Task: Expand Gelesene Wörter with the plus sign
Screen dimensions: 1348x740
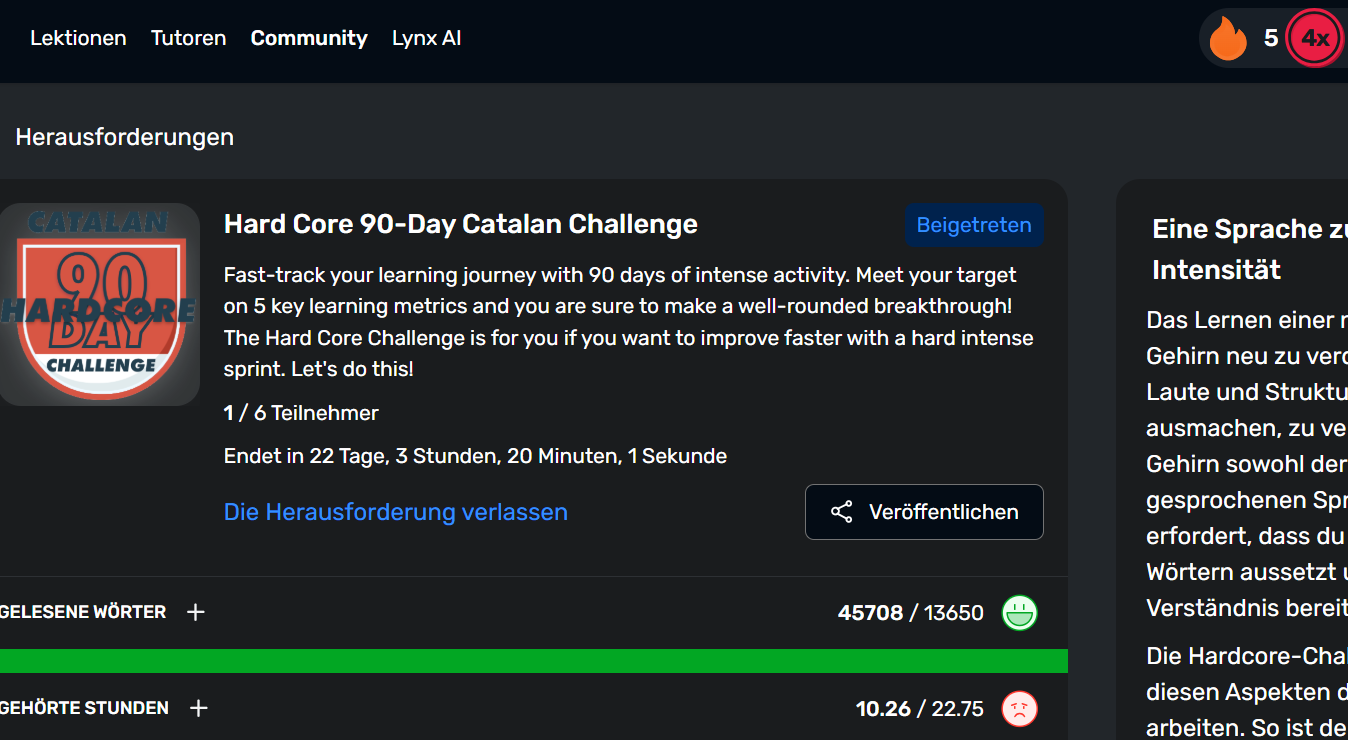Action: click(196, 612)
